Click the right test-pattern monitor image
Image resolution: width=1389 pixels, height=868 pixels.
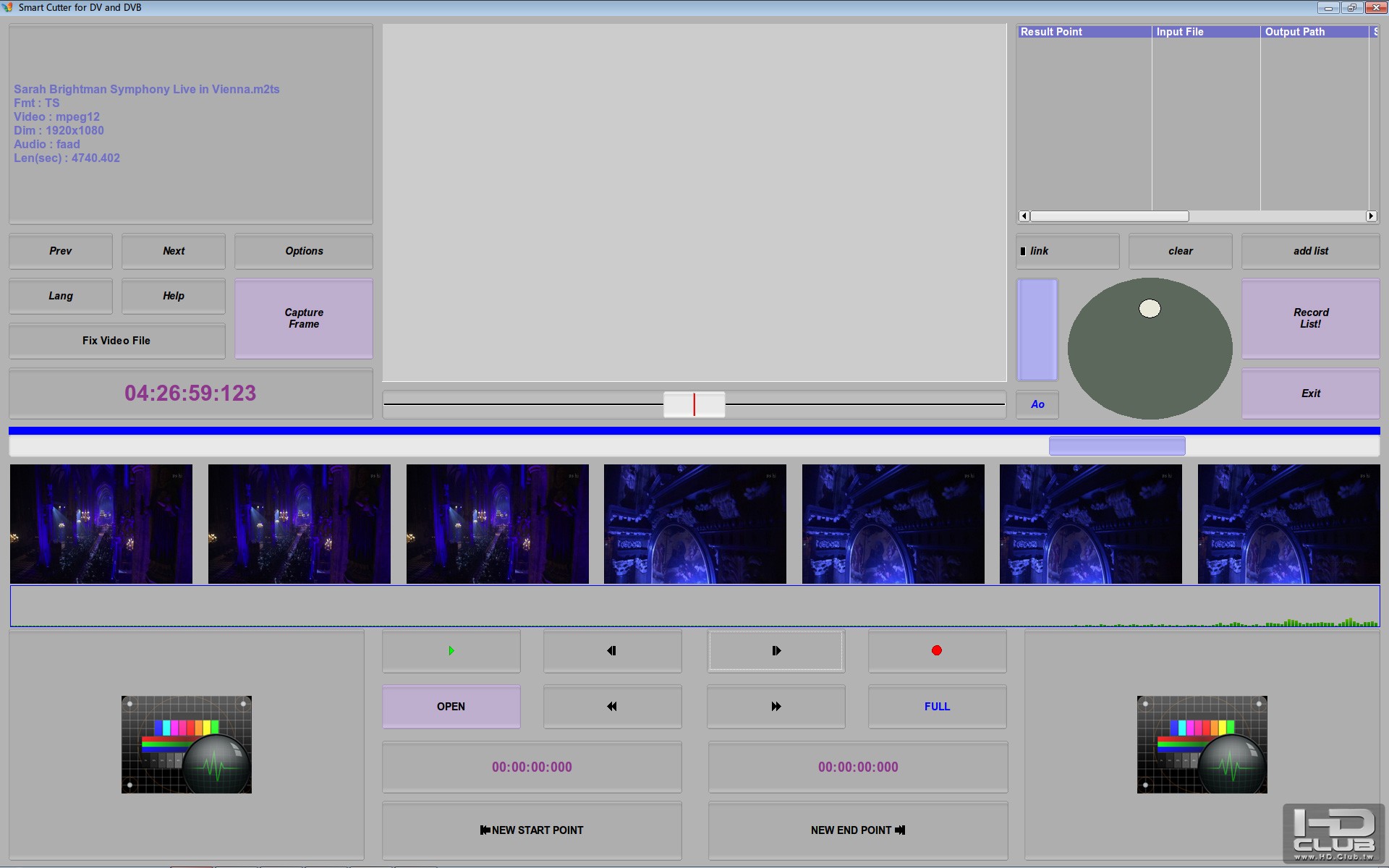click(1202, 744)
